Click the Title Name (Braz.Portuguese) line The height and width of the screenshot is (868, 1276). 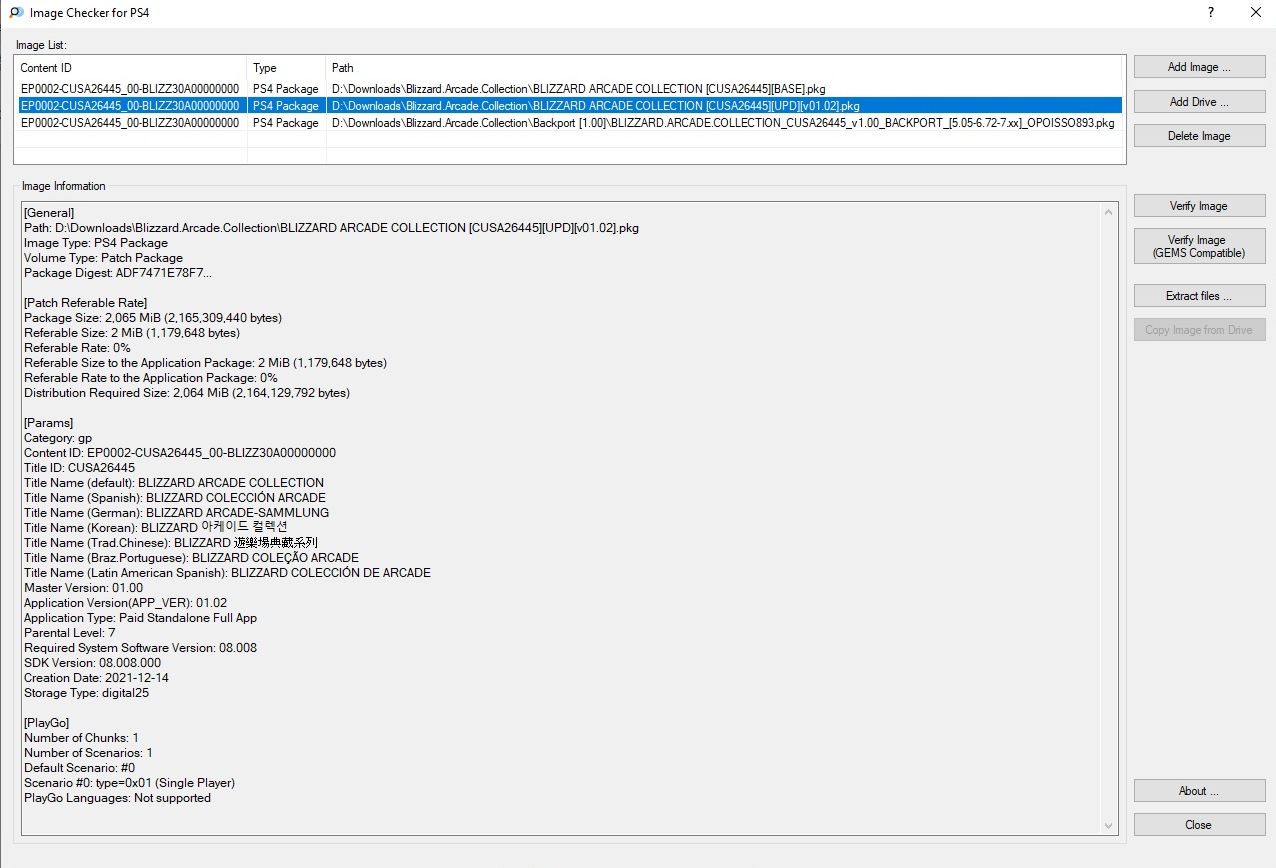(191, 558)
